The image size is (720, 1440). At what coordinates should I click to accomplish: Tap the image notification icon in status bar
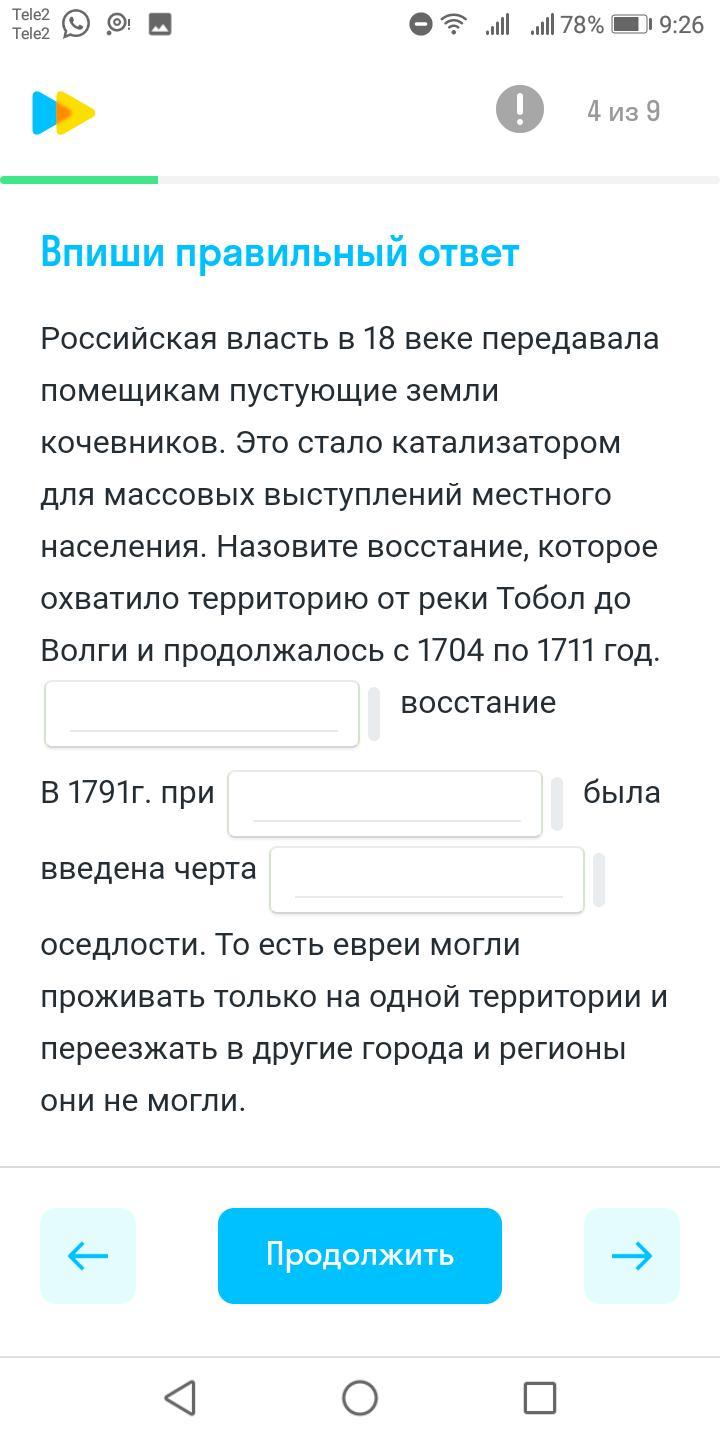(160, 25)
